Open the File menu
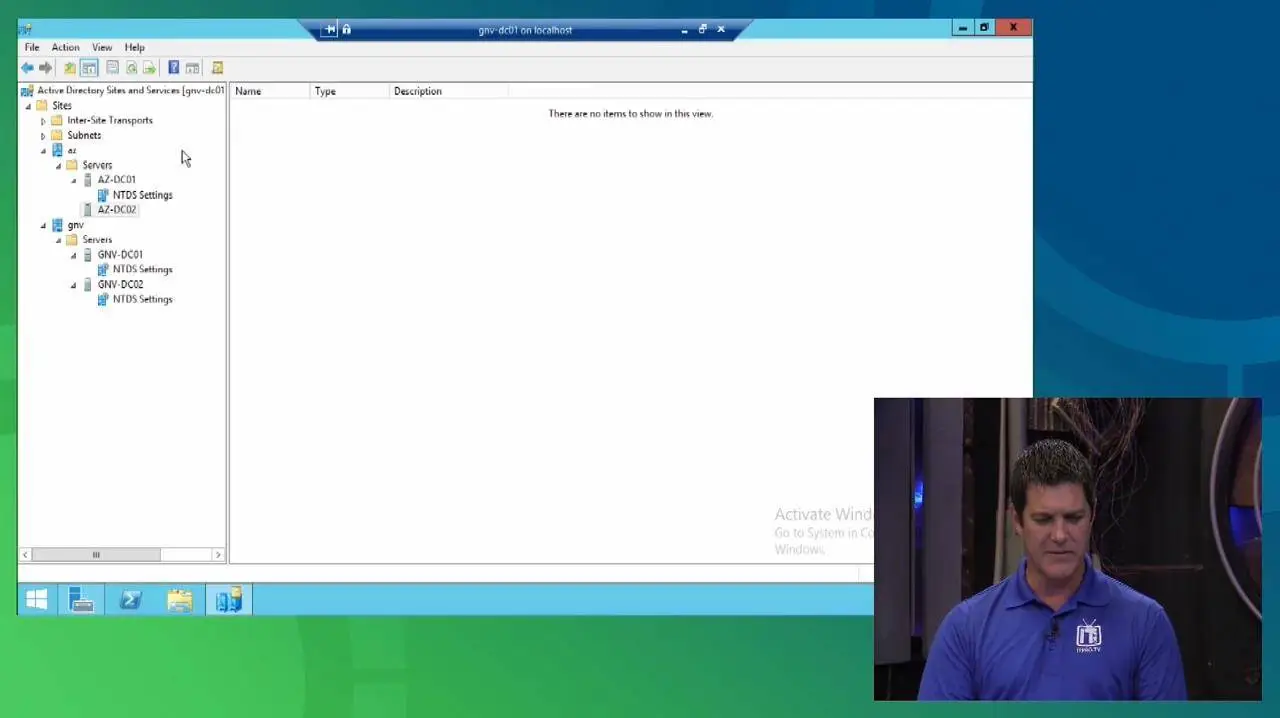This screenshot has width=1280, height=718. pos(32,47)
